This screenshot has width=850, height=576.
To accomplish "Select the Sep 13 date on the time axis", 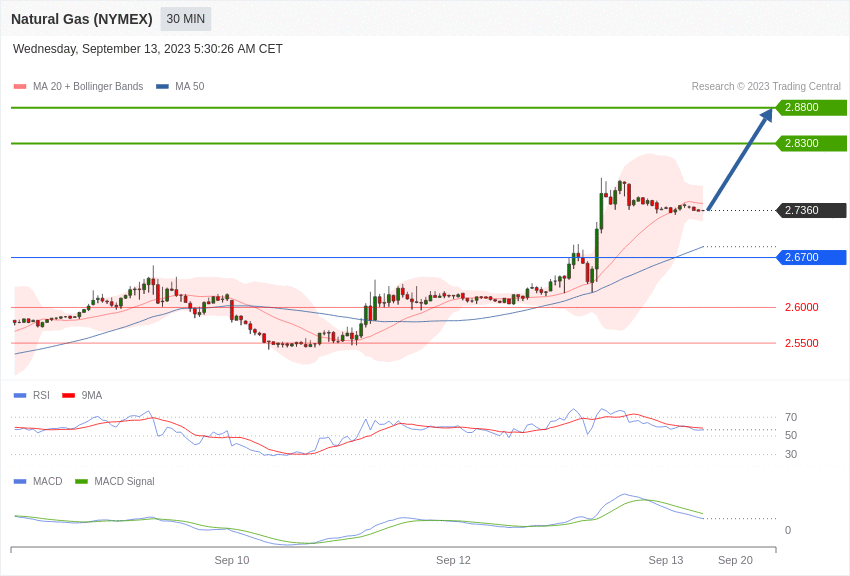I will 666,560.
